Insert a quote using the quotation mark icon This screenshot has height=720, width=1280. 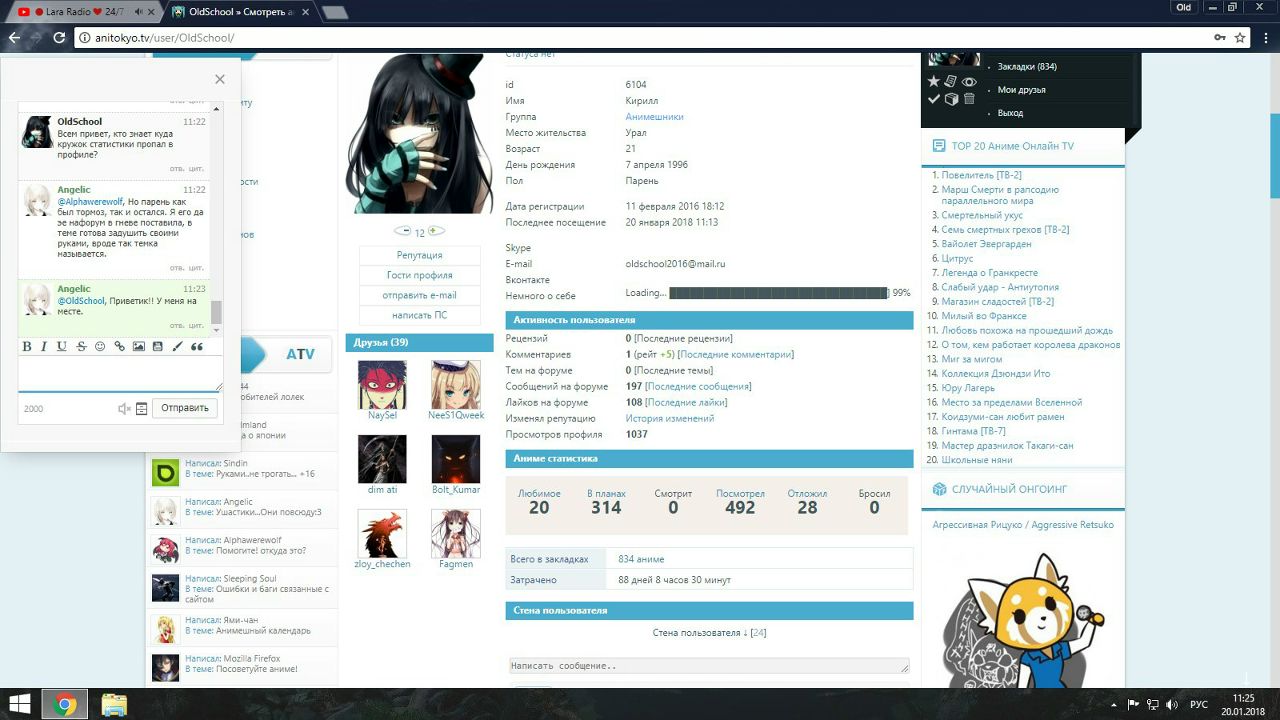(x=197, y=347)
